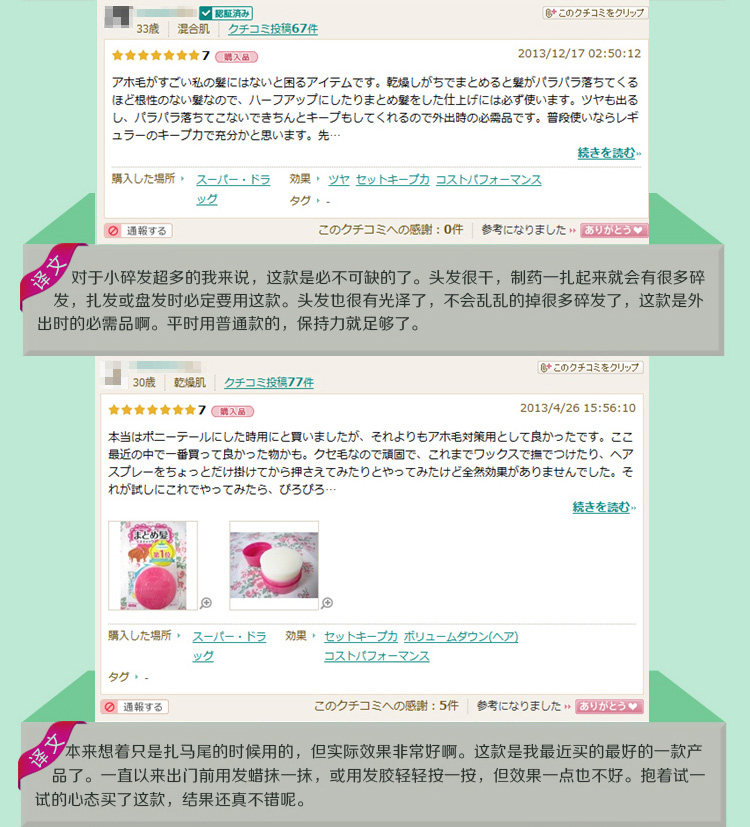Click first review's コストパフォーマンス link
750x827 pixels.
click(488, 179)
